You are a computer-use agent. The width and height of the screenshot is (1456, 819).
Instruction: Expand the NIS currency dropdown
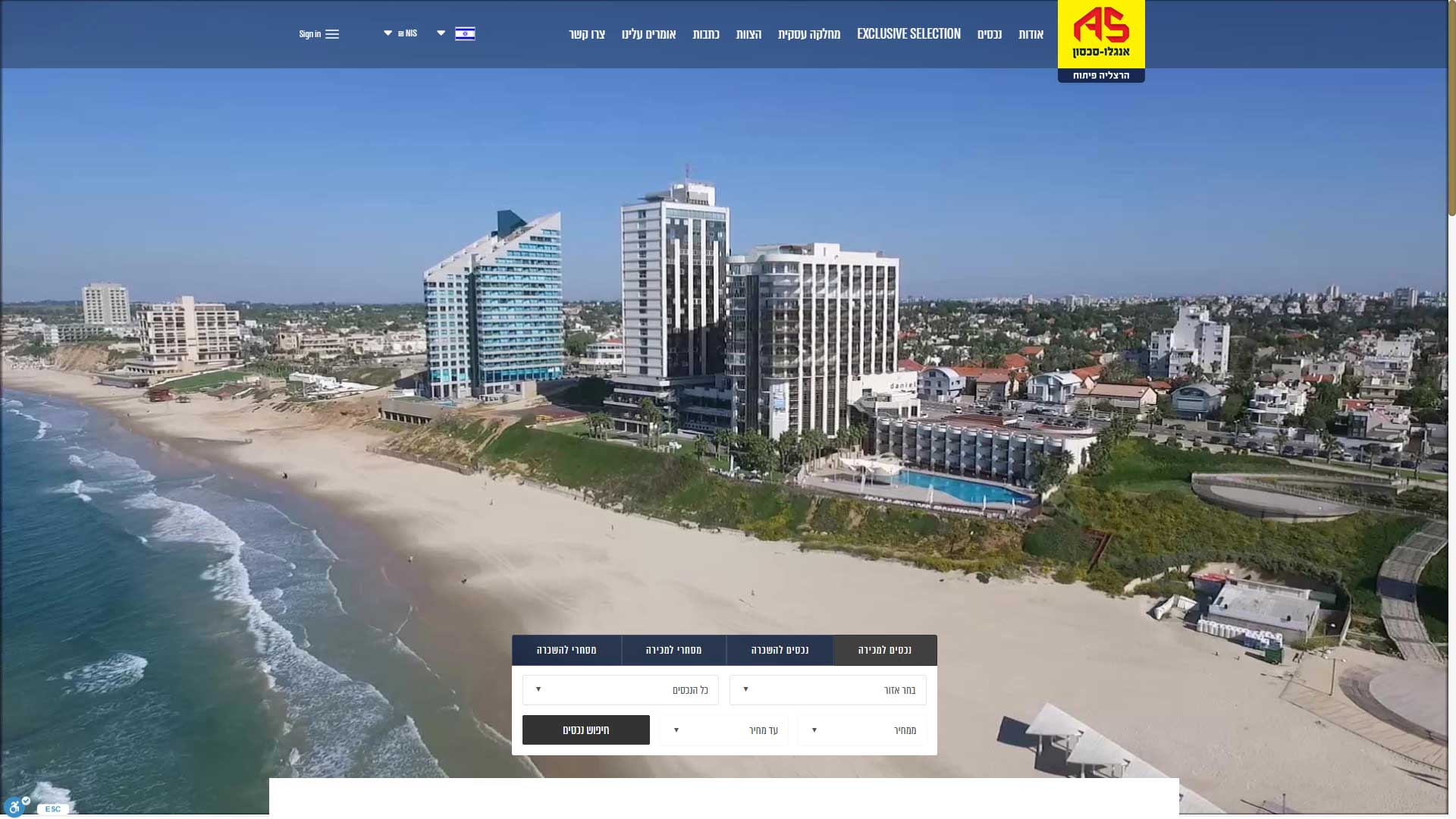pyautogui.click(x=400, y=33)
